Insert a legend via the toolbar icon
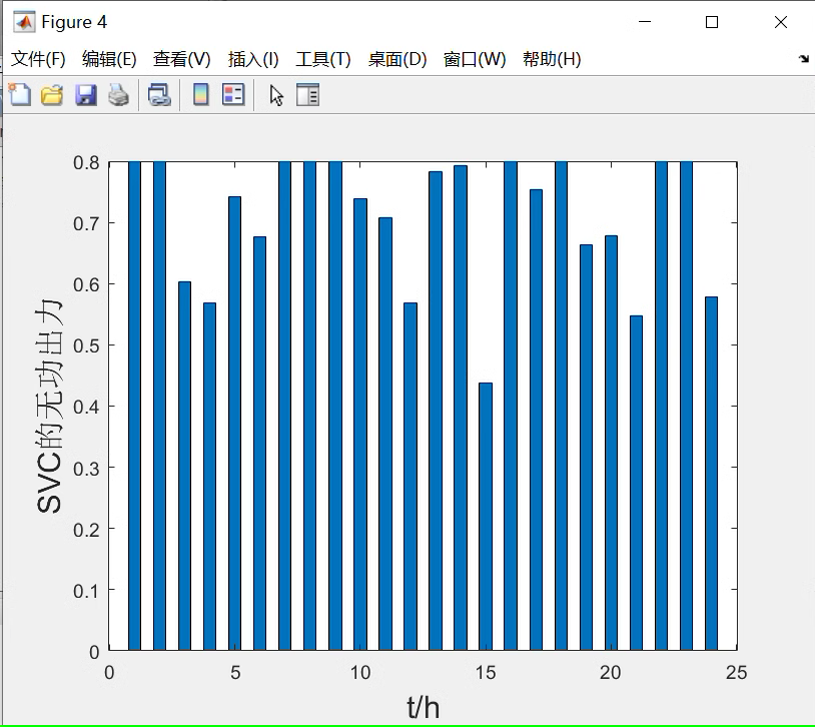The height and width of the screenshot is (727, 815). (x=233, y=95)
